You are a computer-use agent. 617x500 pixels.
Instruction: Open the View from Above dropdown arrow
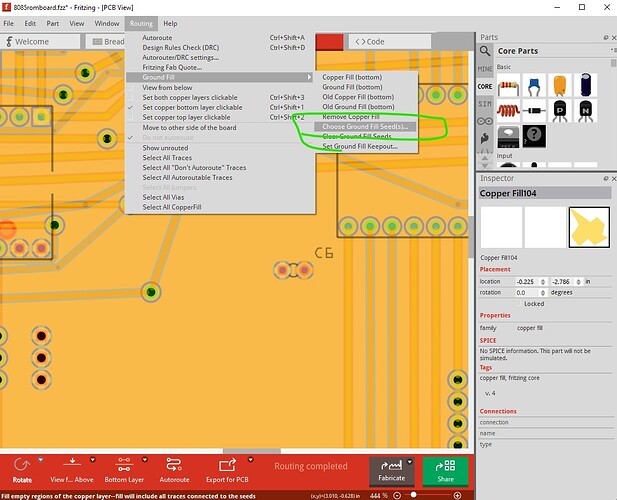[x=92, y=459]
